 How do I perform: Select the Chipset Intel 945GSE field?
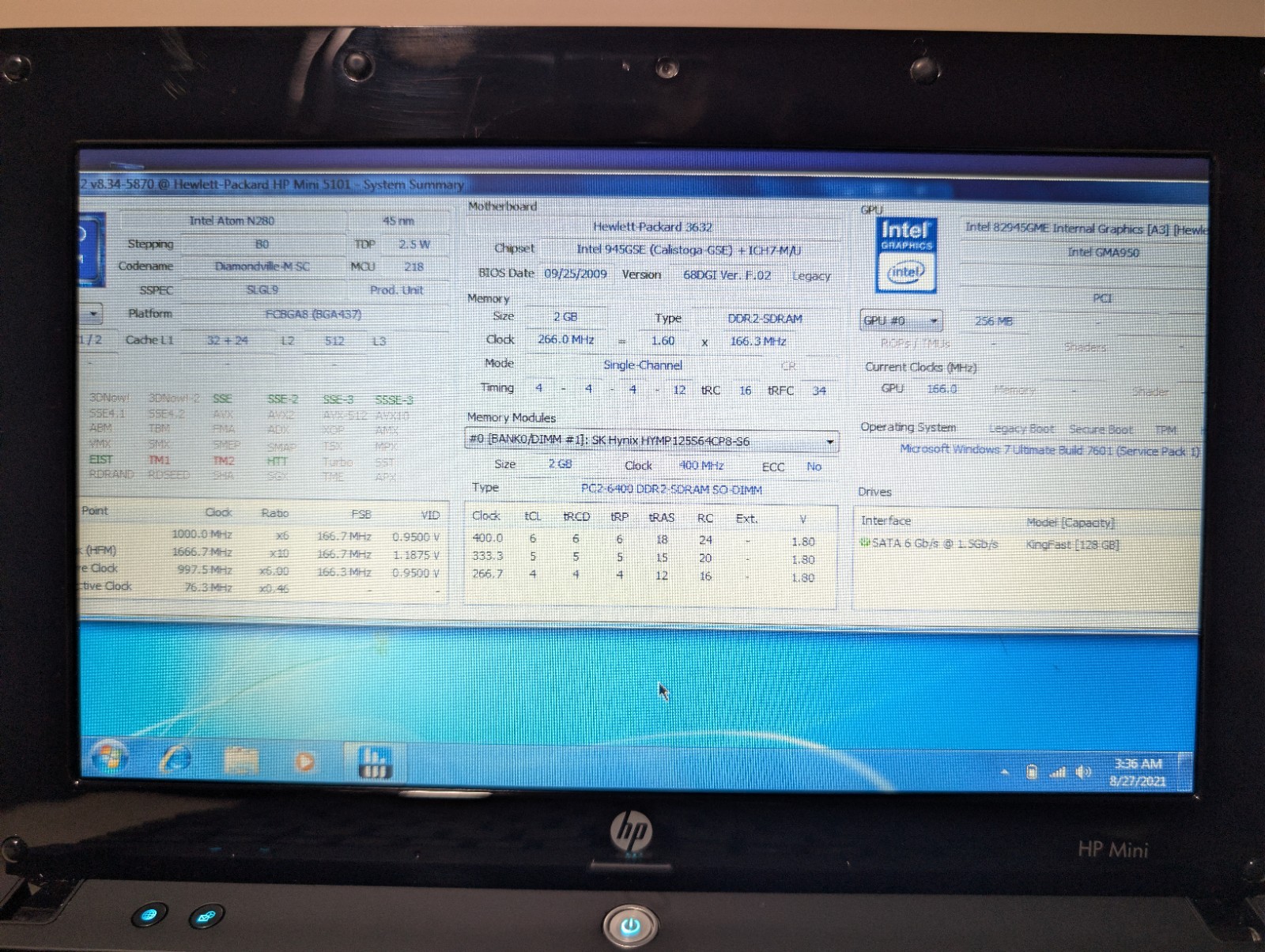point(689,250)
